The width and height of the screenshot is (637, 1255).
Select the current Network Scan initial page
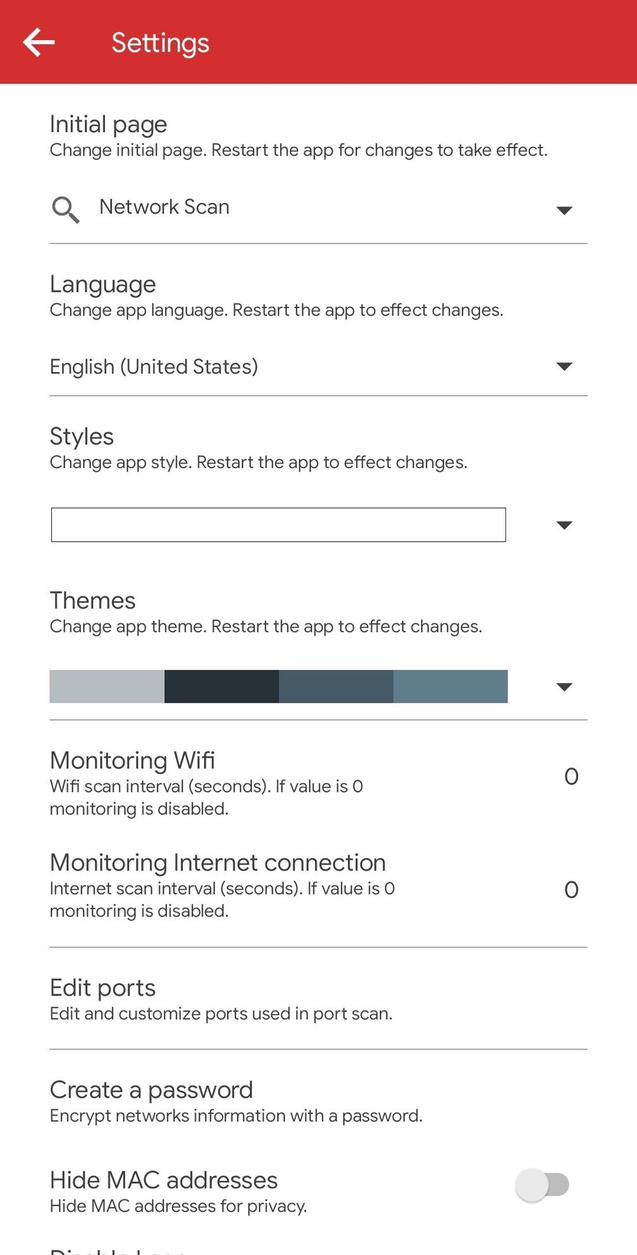163,207
